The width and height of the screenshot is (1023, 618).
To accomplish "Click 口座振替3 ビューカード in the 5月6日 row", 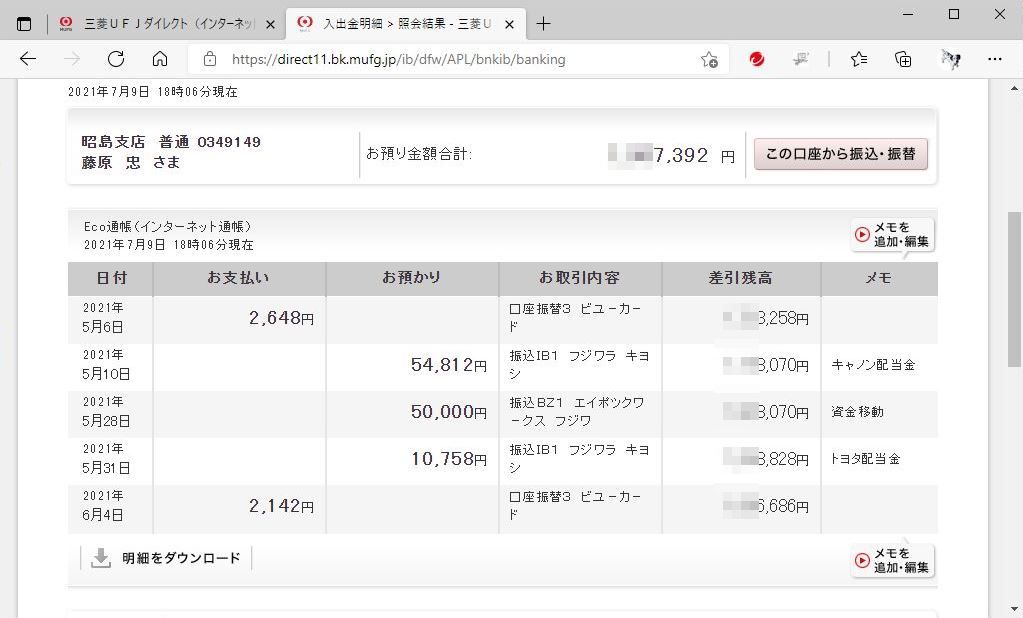I will pos(575,318).
